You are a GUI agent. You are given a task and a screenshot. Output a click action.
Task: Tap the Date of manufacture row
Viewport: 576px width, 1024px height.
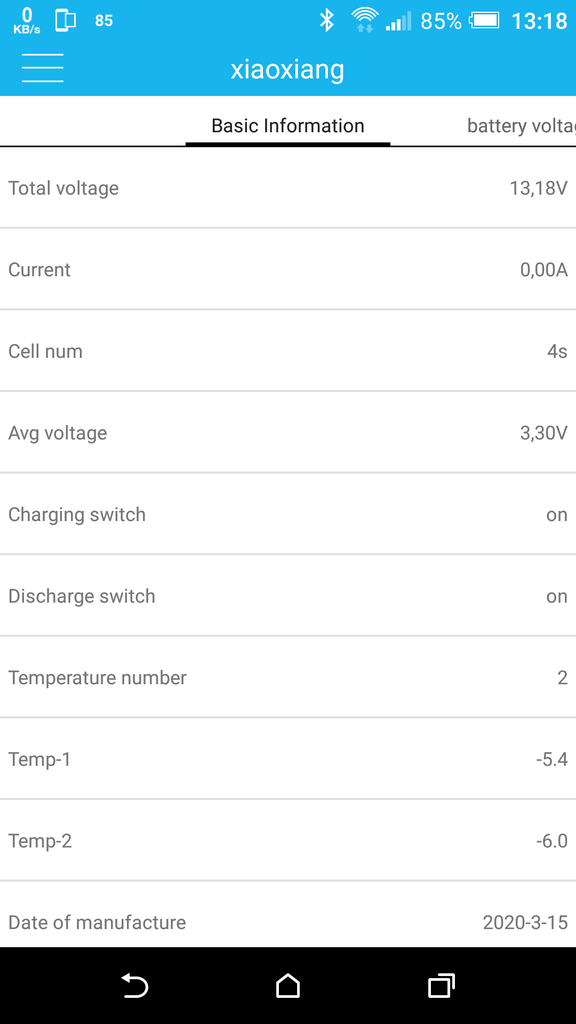coord(288,922)
